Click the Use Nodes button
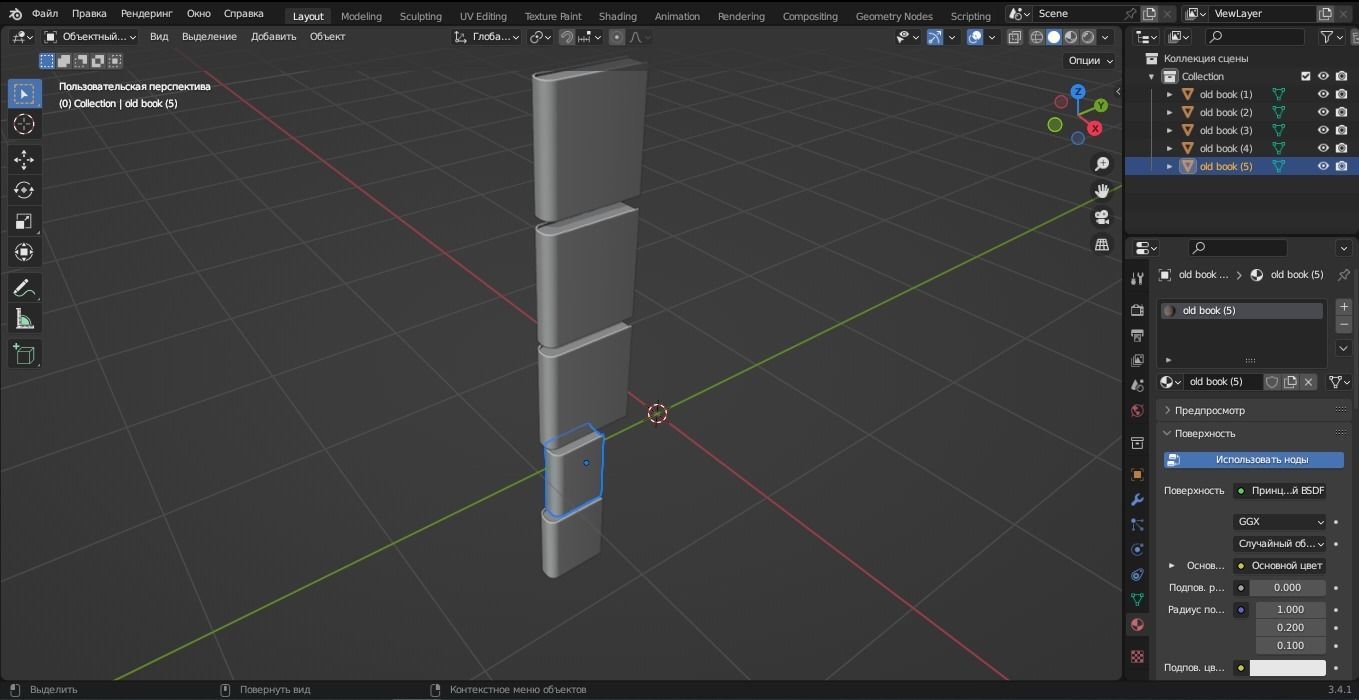The image size is (1359, 700). pyautogui.click(x=1253, y=460)
